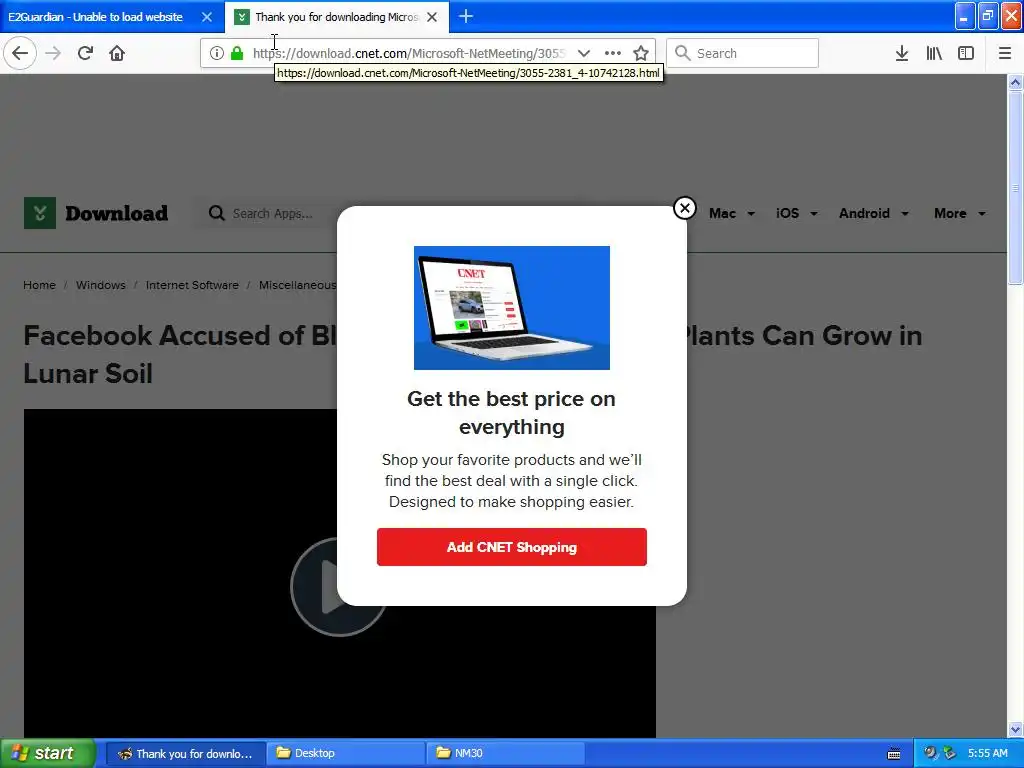The width and height of the screenshot is (1024, 768).
Task: Click the second system tray icon
Action: click(950, 753)
